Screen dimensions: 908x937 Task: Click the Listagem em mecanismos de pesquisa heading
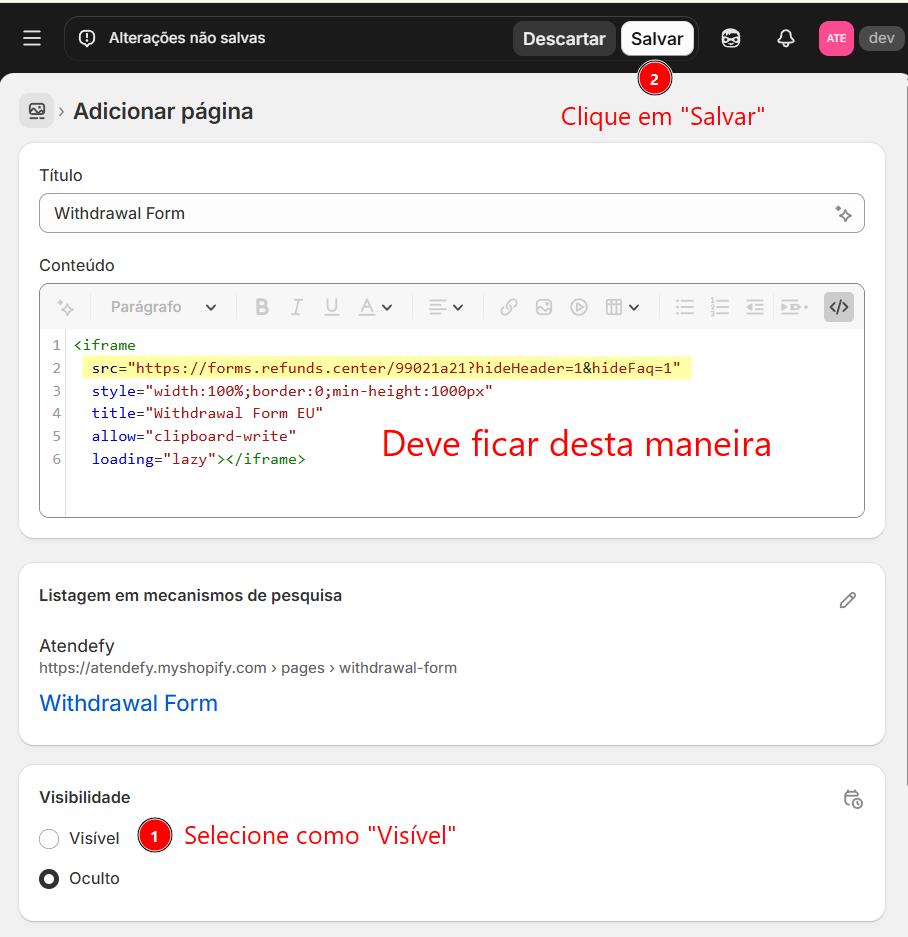click(191, 595)
